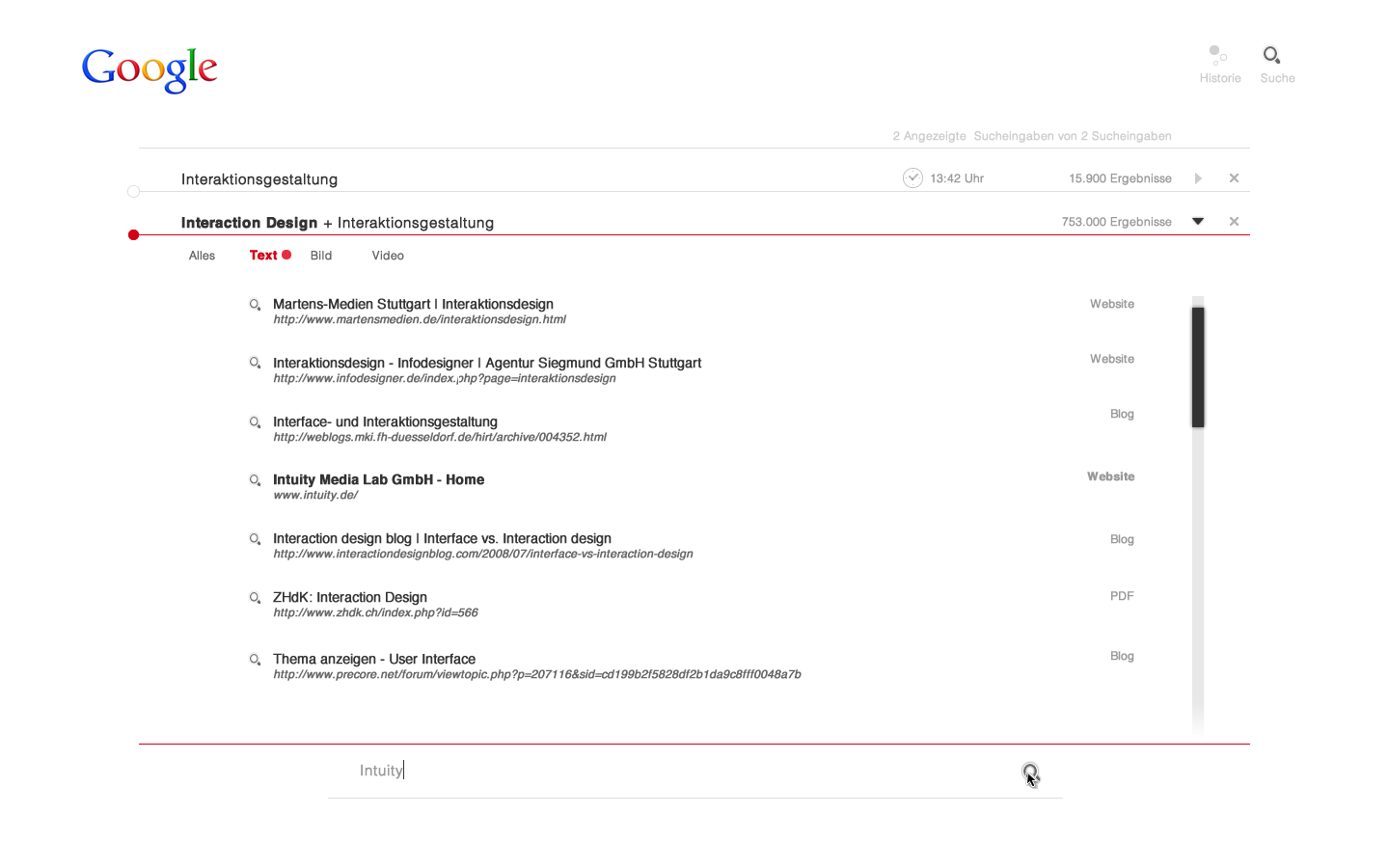Switch to the Video filter tab
1389x868 pixels.
coord(388,256)
